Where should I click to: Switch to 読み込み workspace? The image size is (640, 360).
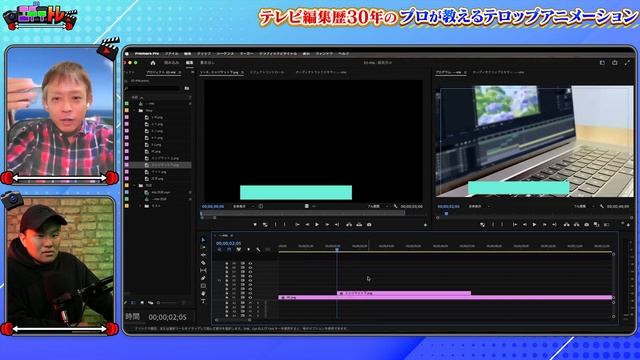click(x=171, y=63)
